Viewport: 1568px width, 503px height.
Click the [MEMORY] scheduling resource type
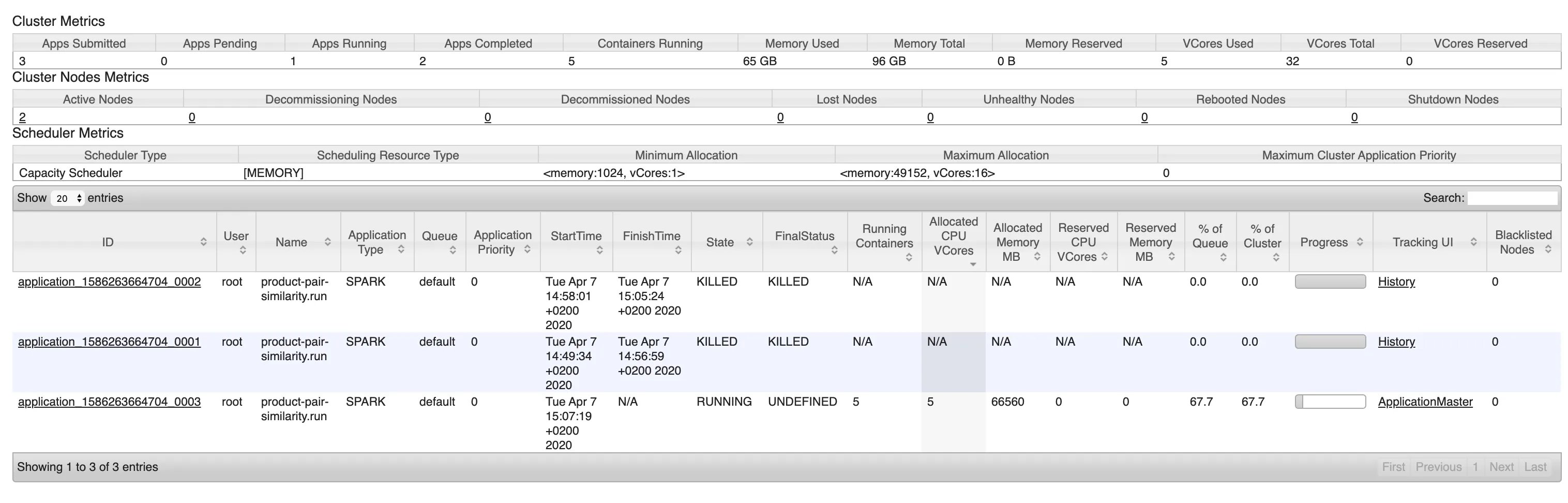coord(273,173)
